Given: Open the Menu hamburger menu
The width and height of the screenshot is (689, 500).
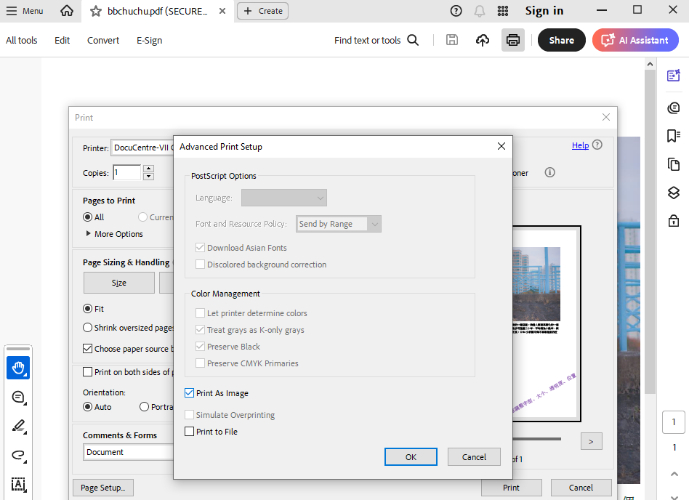Looking at the screenshot, I should [x=25, y=11].
